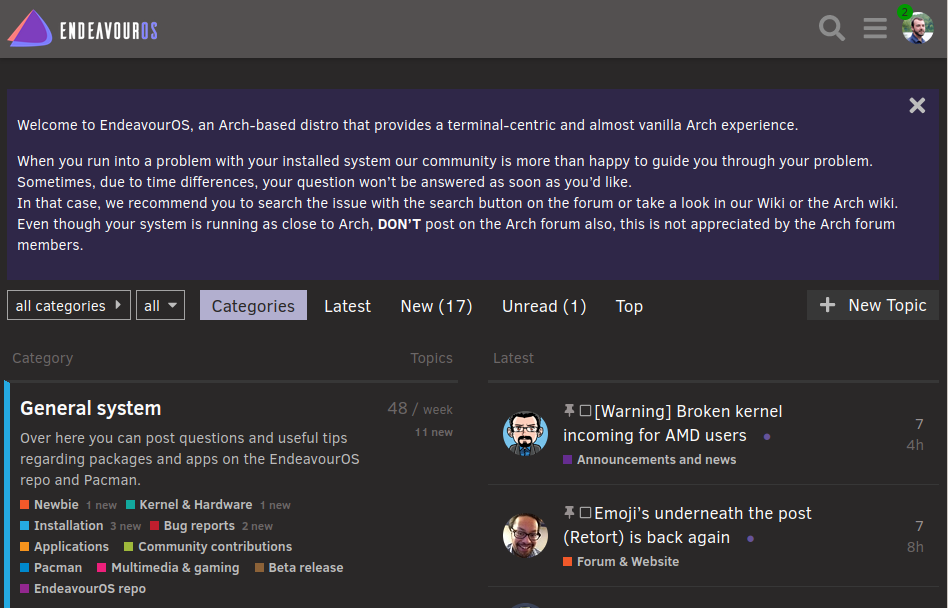Click the notification count badge
948x608 pixels.
pyautogui.click(x=904, y=11)
